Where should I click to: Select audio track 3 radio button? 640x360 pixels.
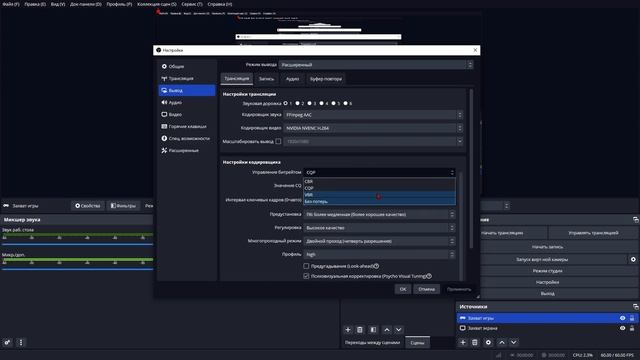[x=309, y=103]
